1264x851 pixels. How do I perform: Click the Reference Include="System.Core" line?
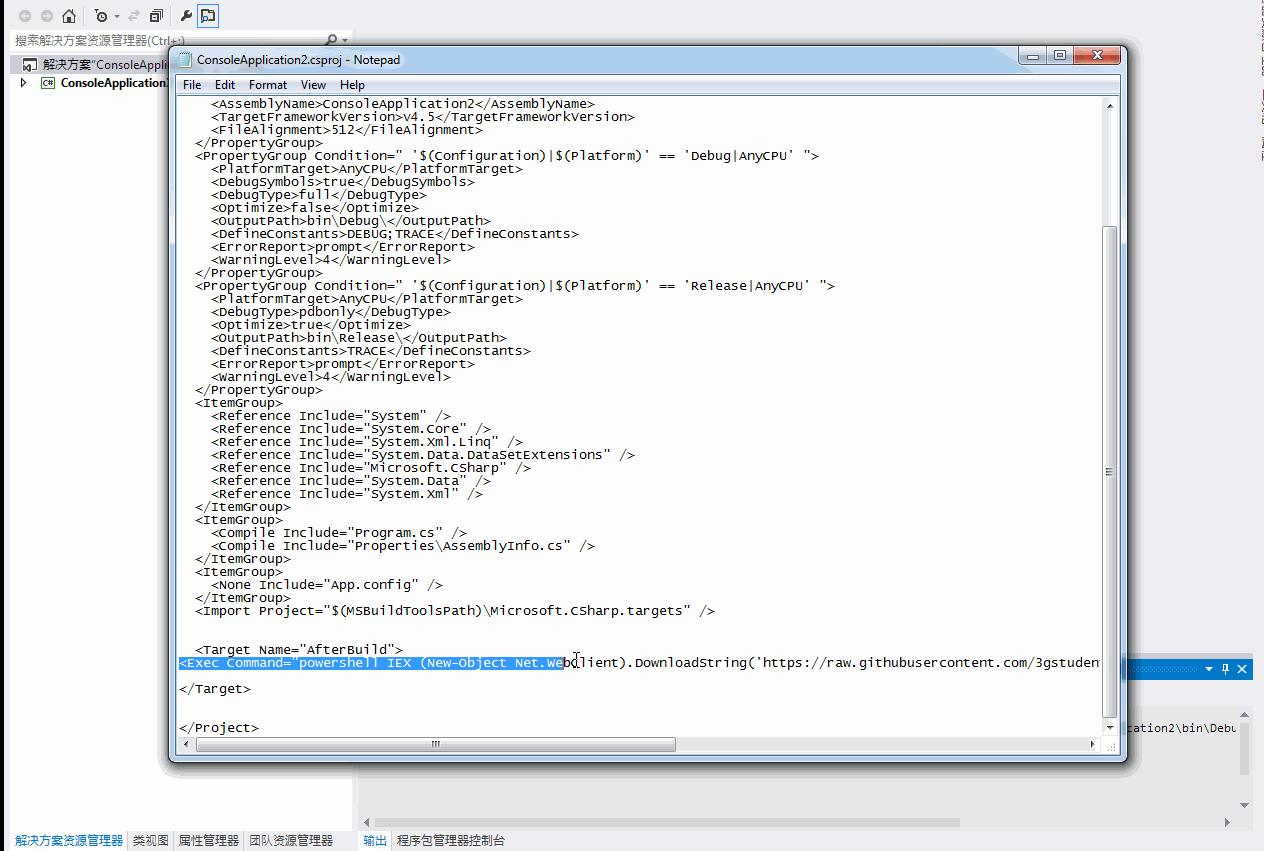click(351, 428)
